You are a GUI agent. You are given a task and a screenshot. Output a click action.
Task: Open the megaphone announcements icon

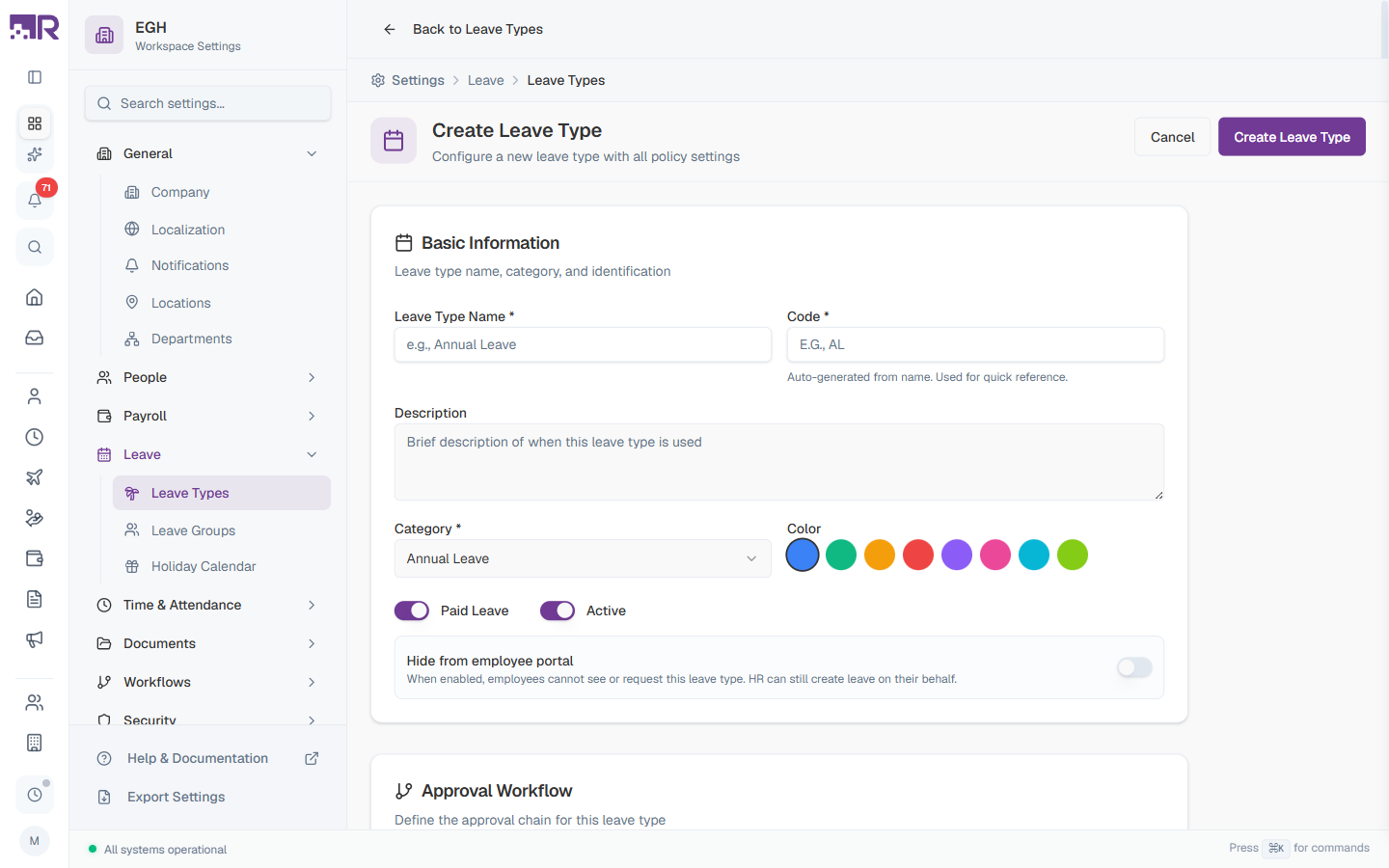(35, 639)
